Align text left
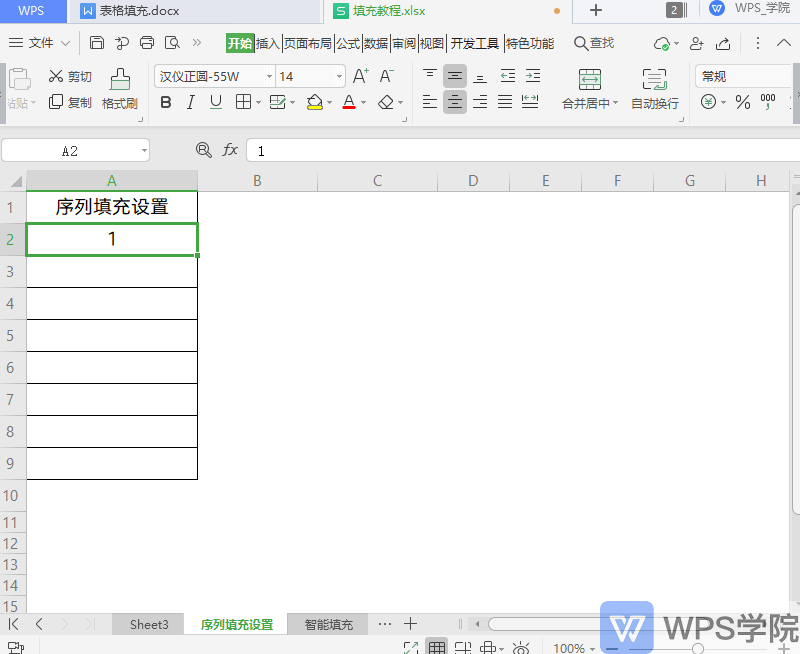This screenshot has height=654, width=800. coord(430,102)
